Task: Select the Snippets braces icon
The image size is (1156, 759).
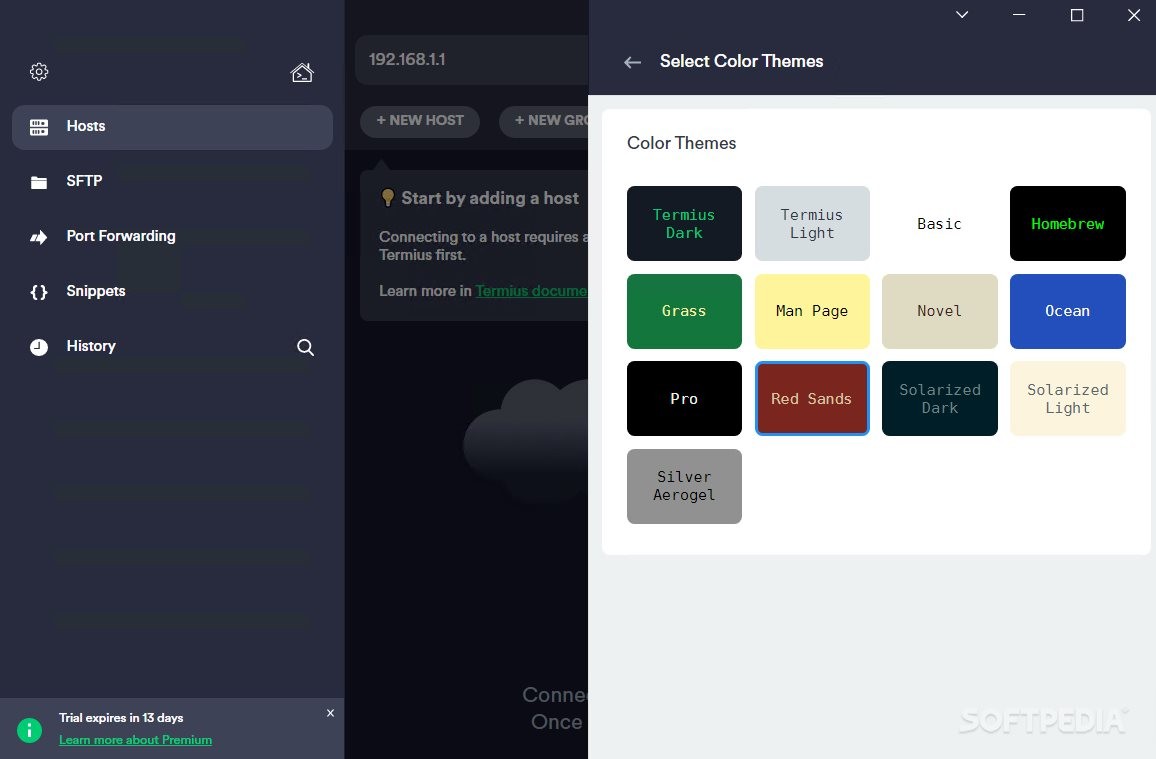Action: [x=39, y=292]
